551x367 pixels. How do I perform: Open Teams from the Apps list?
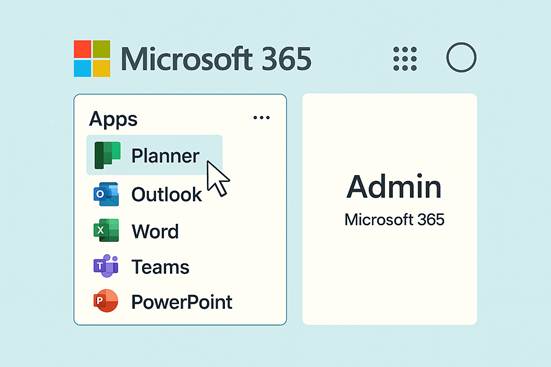click(160, 267)
